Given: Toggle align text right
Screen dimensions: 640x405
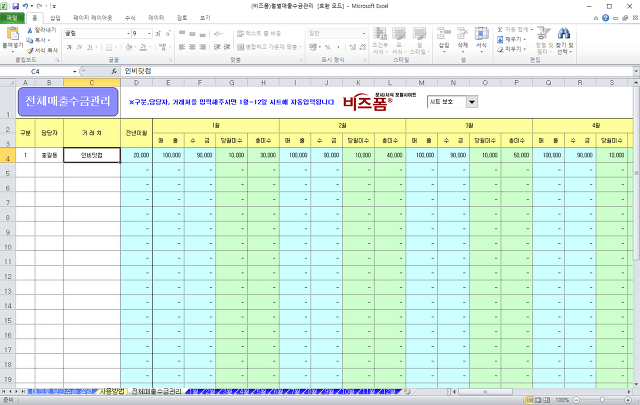Looking at the screenshot, I should [202, 47].
